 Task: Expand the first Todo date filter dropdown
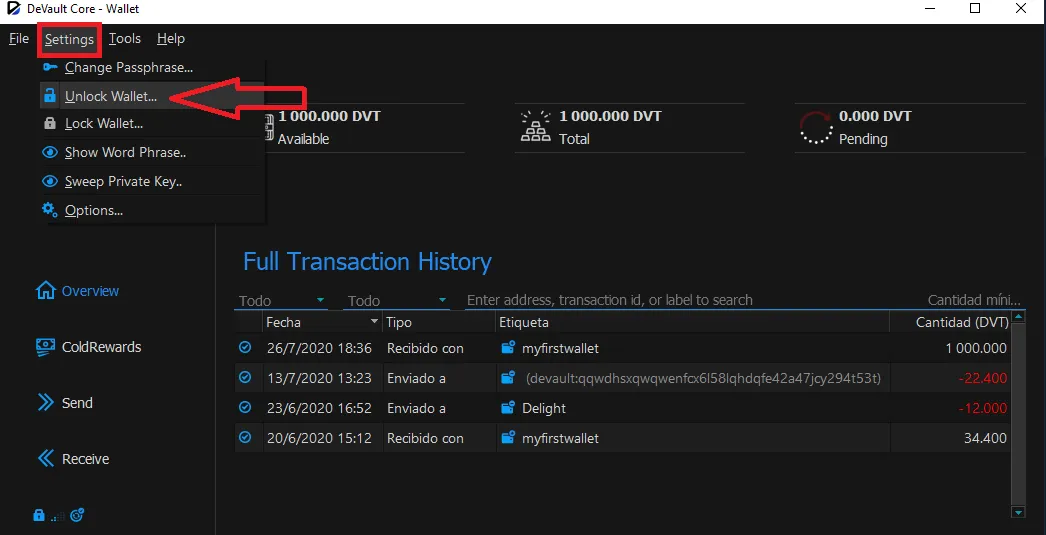point(283,301)
